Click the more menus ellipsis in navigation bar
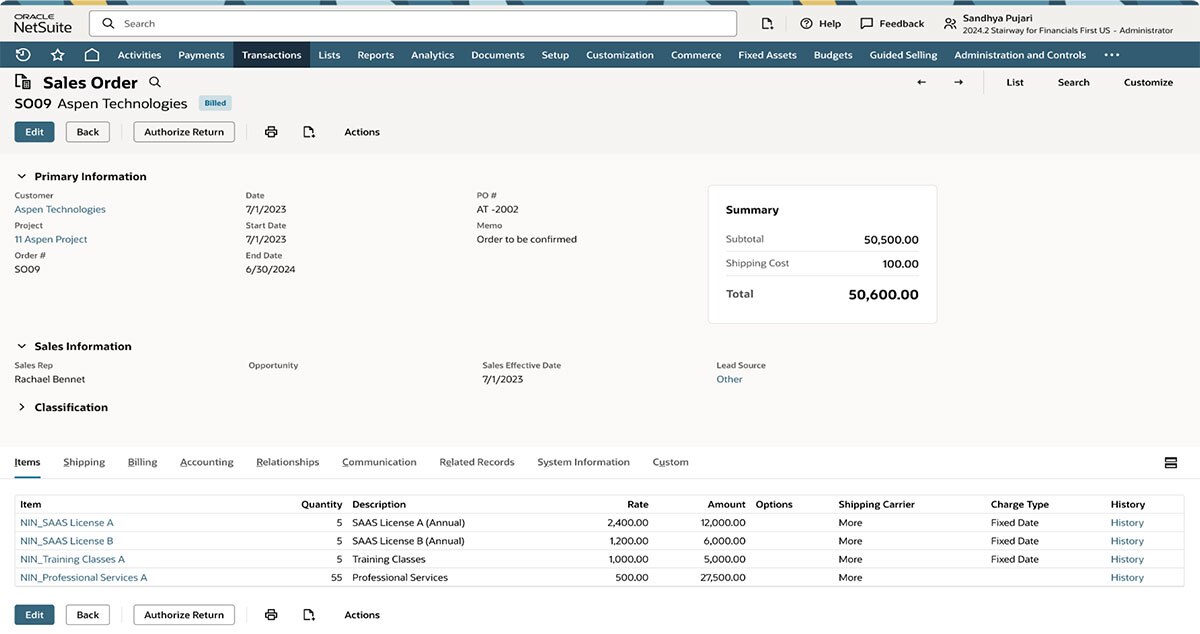Viewport: 1200px width, 634px height. click(x=1112, y=55)
